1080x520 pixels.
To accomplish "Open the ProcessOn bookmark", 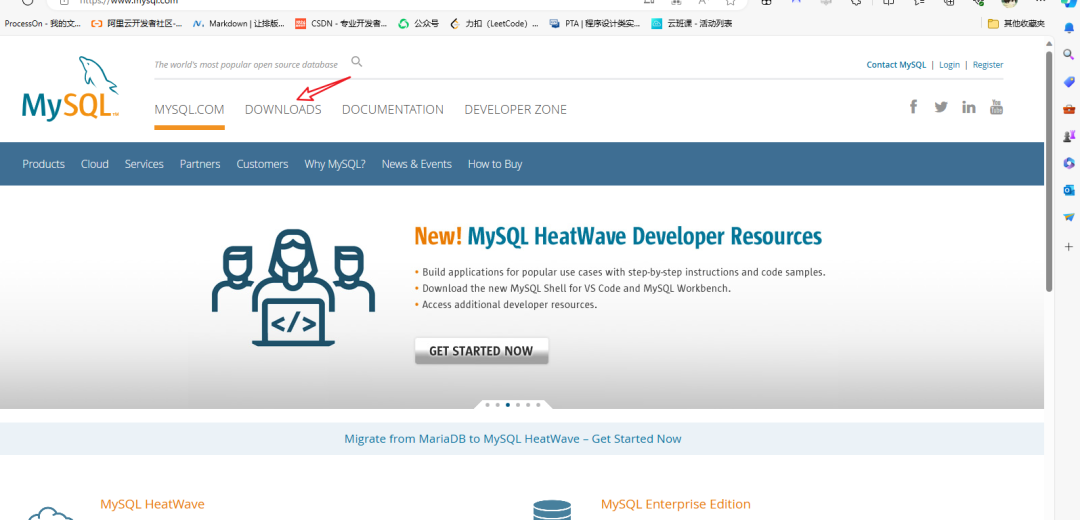I will tap(43, 23).
